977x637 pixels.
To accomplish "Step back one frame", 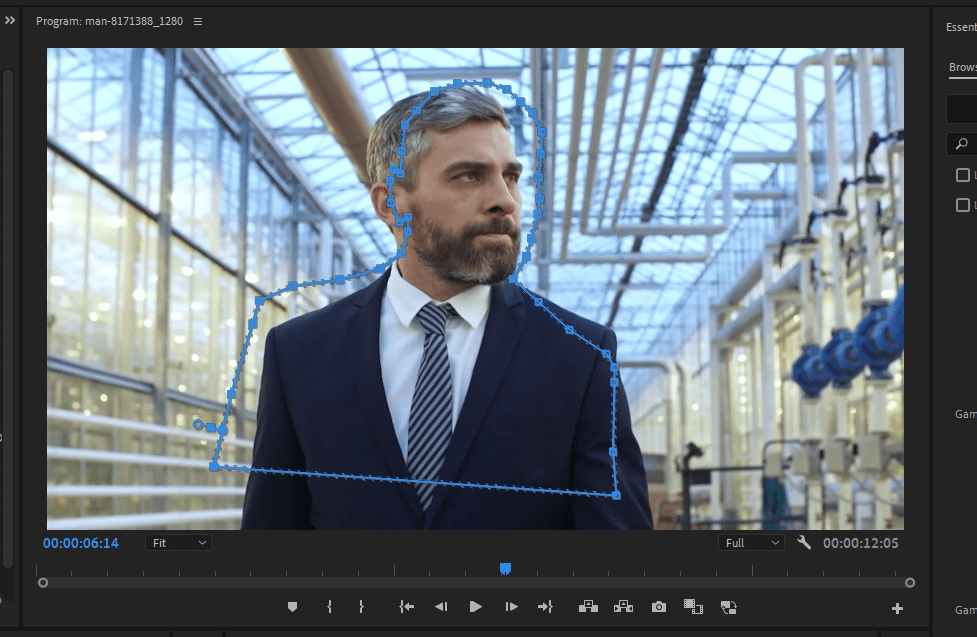I will [x=440, y=606].
